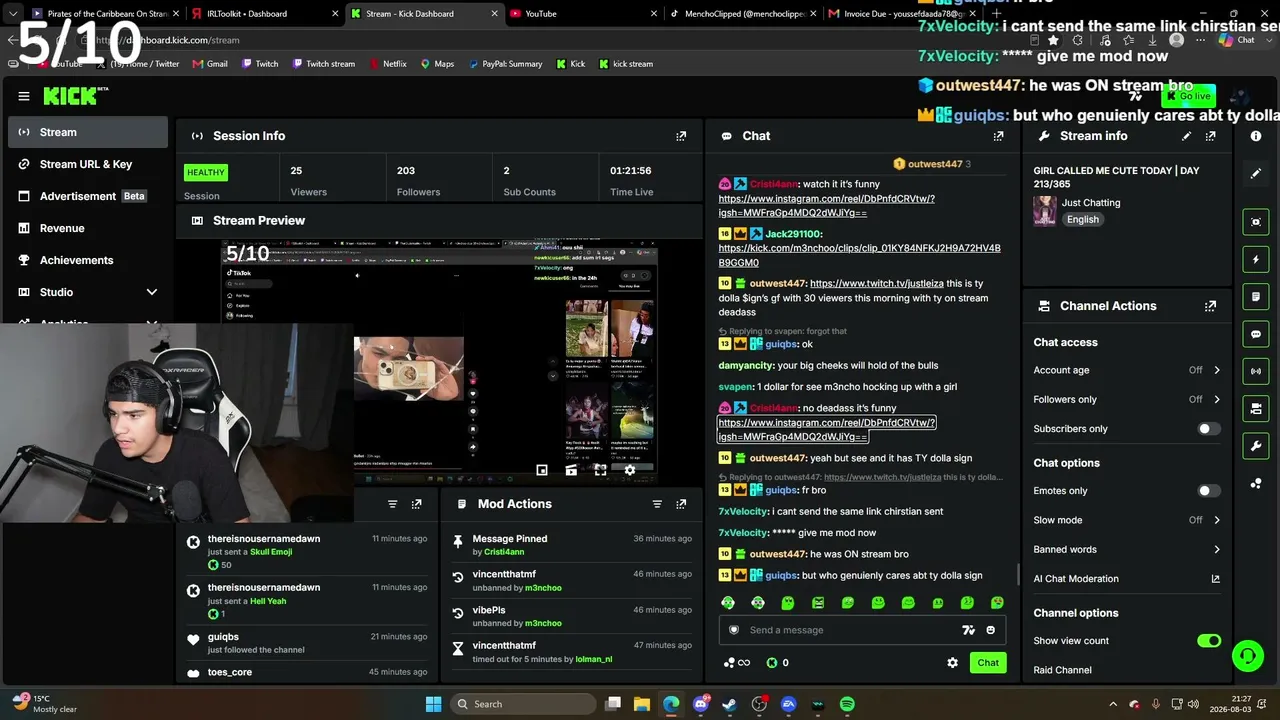Click the outwest447 pinned chat badge
1280x720 pixels.
click(932, 164)
